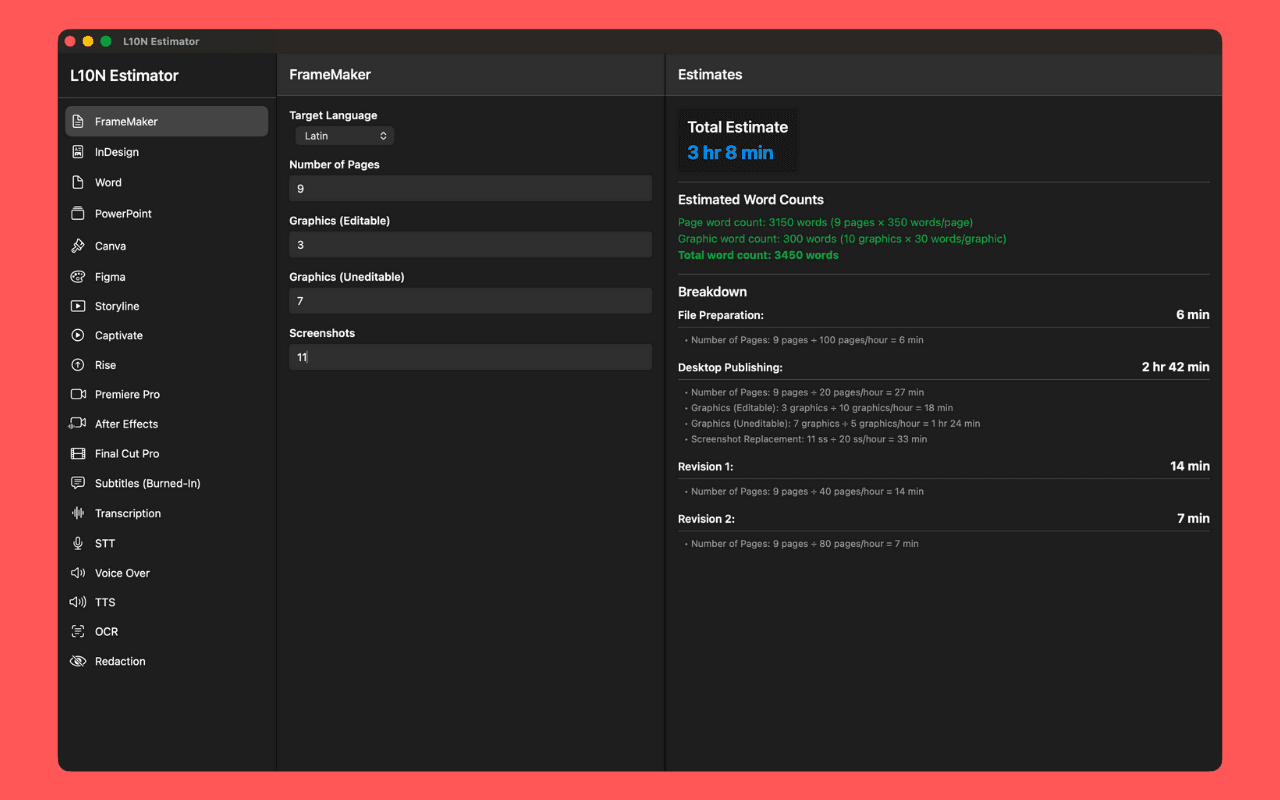Select the Premiere Pro camera icon
Viewport: 1280px width, 800px height.
pos(80,394)
